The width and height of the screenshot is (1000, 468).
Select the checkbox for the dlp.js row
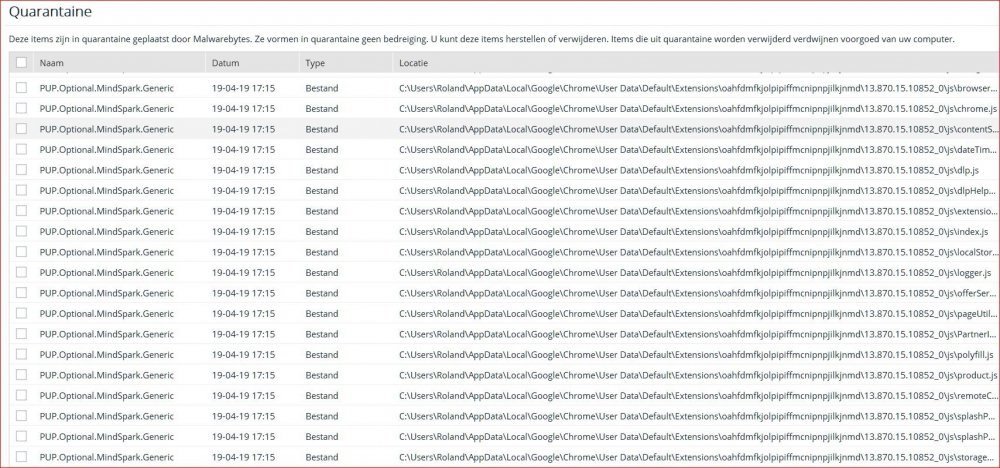pyautogui.click(x=22, y=170)
